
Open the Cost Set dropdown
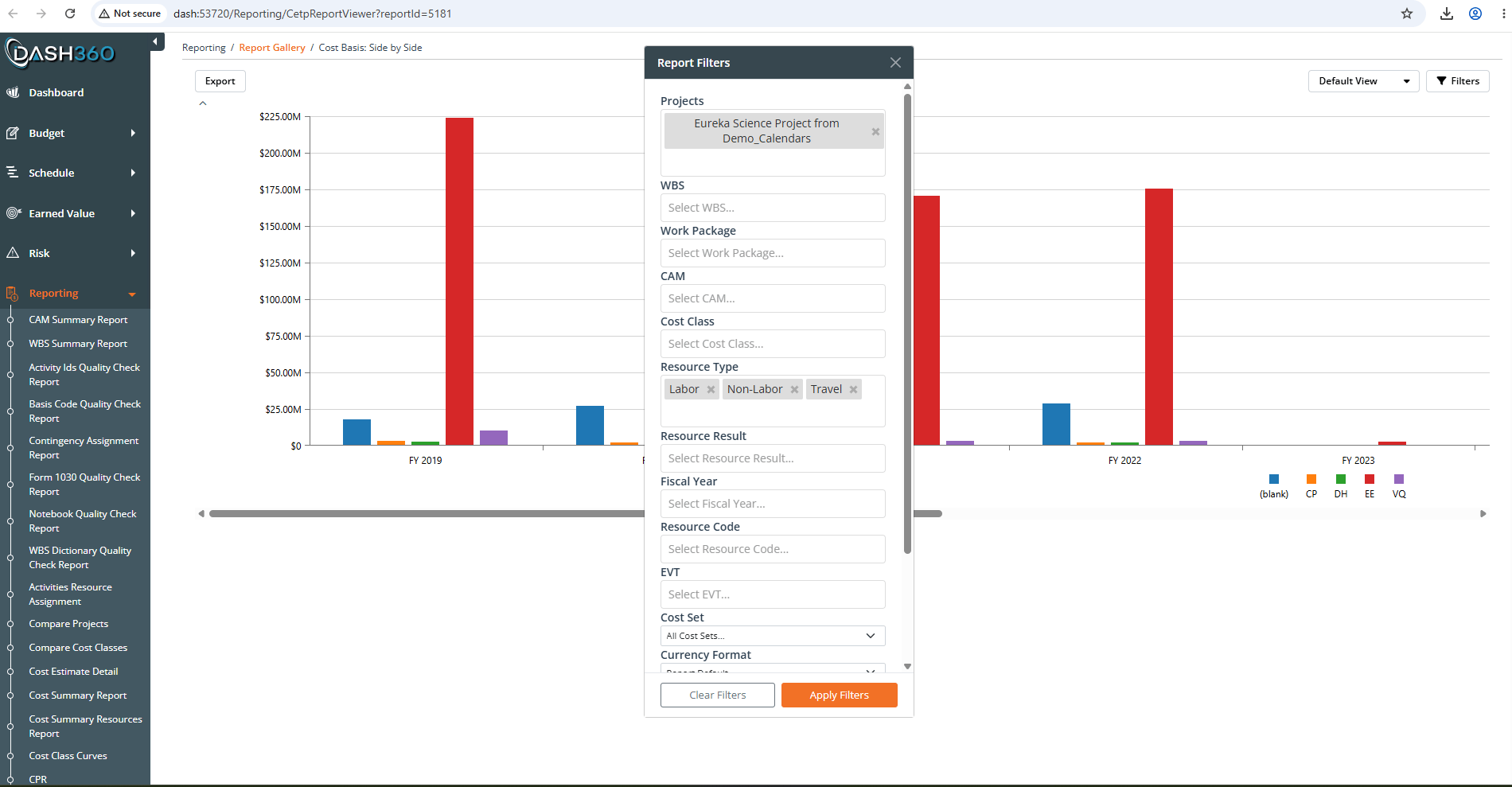click(x=772, y=636)
